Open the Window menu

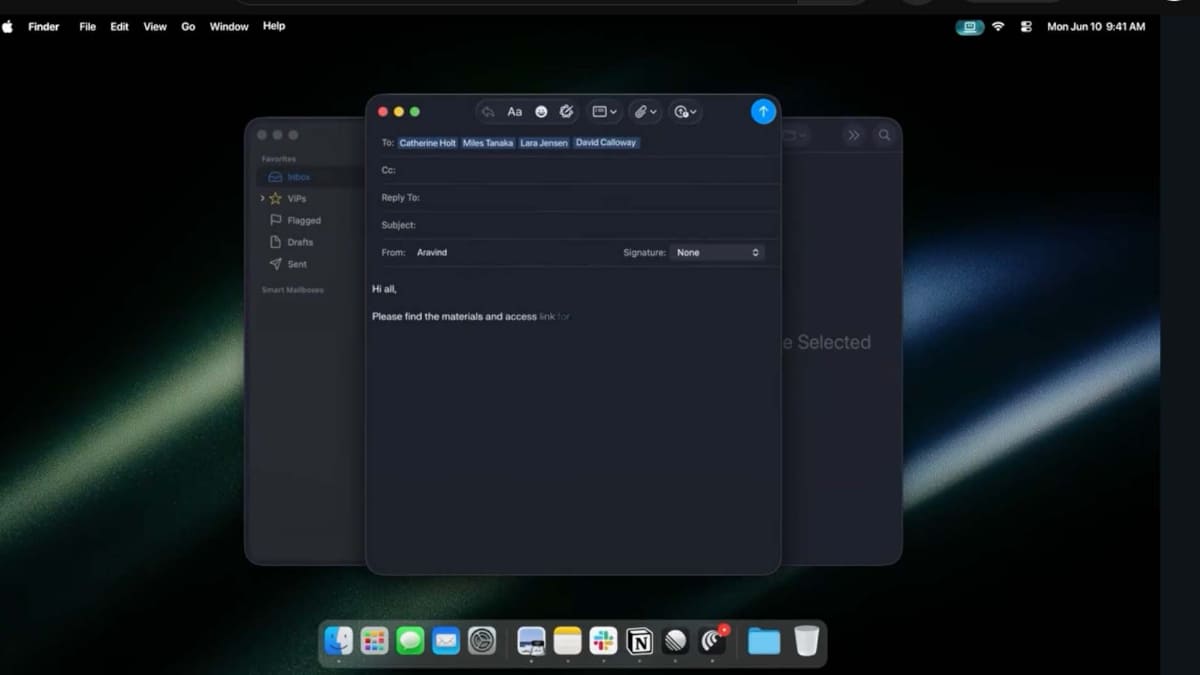pyautogui.click(x=229, y=27)
